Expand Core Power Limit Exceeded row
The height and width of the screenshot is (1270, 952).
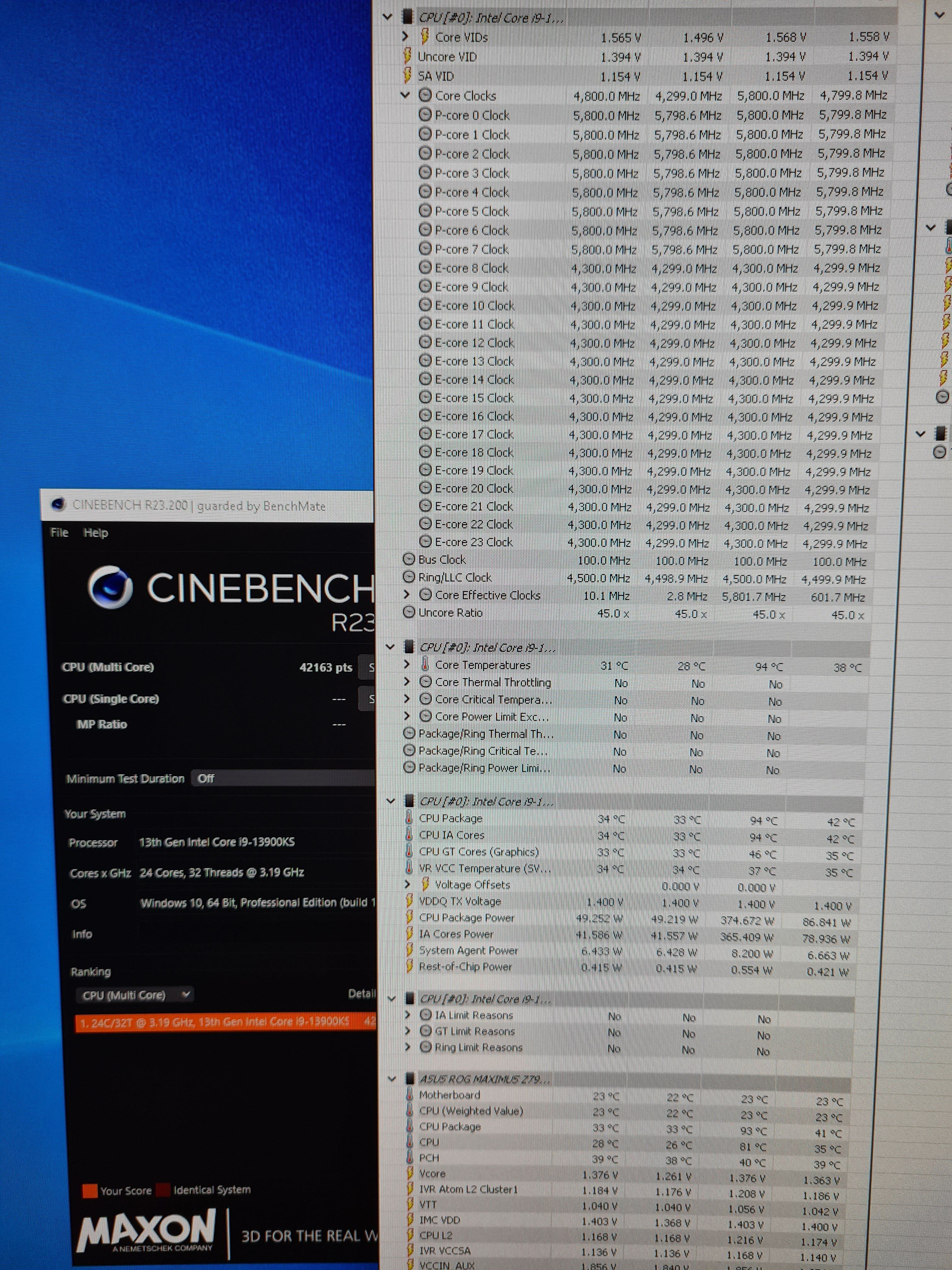pyautogui.click(x=407, y=715)
